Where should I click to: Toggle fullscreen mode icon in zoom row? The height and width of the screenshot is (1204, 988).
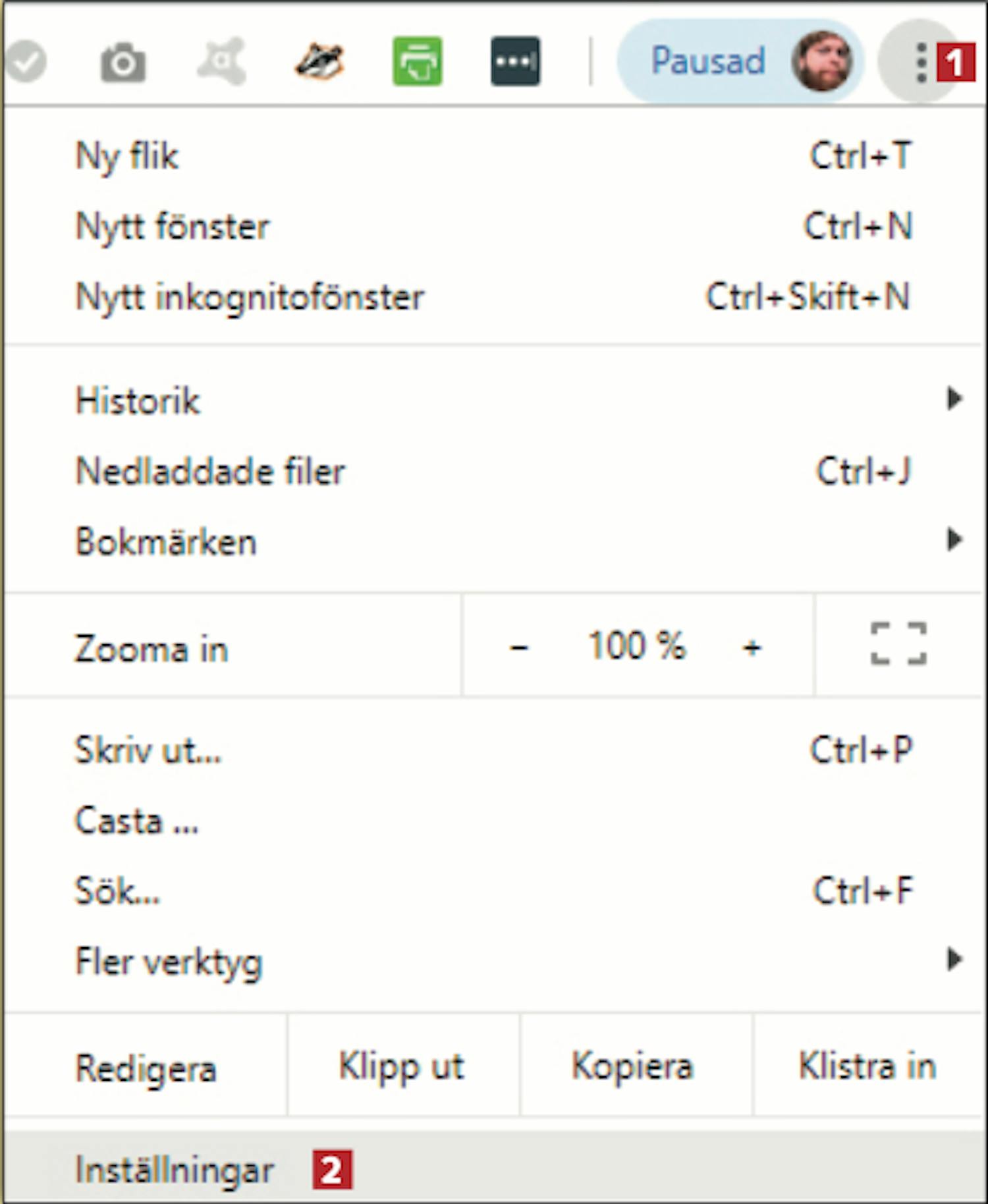click(898, 644)
